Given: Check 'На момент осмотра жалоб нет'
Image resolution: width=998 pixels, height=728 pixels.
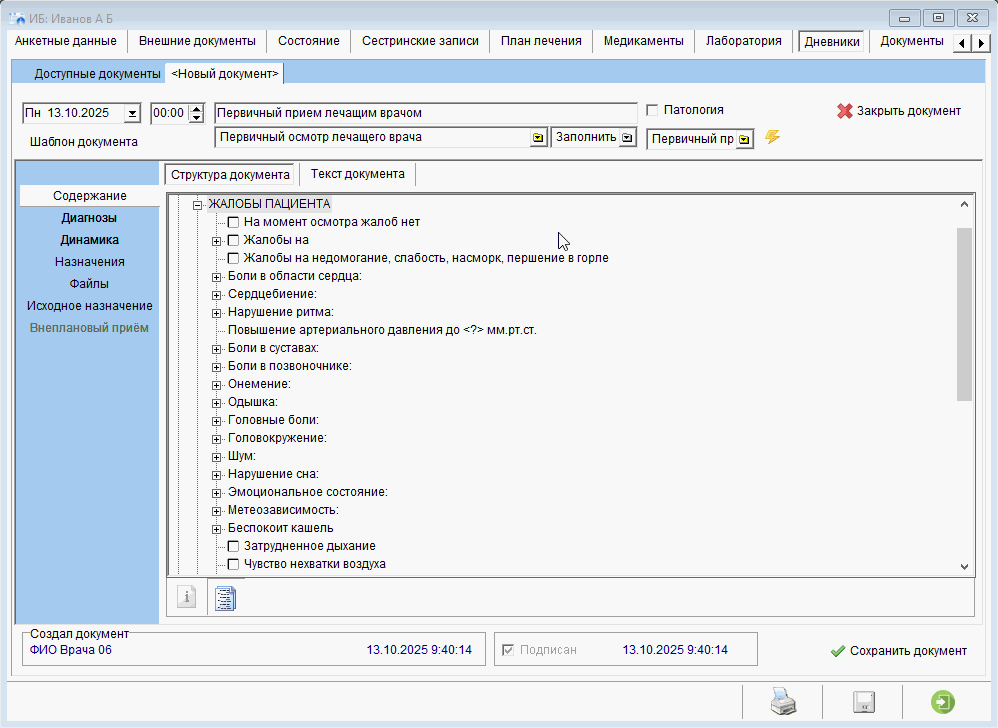Looking at the screenshot, I should 234,222.
